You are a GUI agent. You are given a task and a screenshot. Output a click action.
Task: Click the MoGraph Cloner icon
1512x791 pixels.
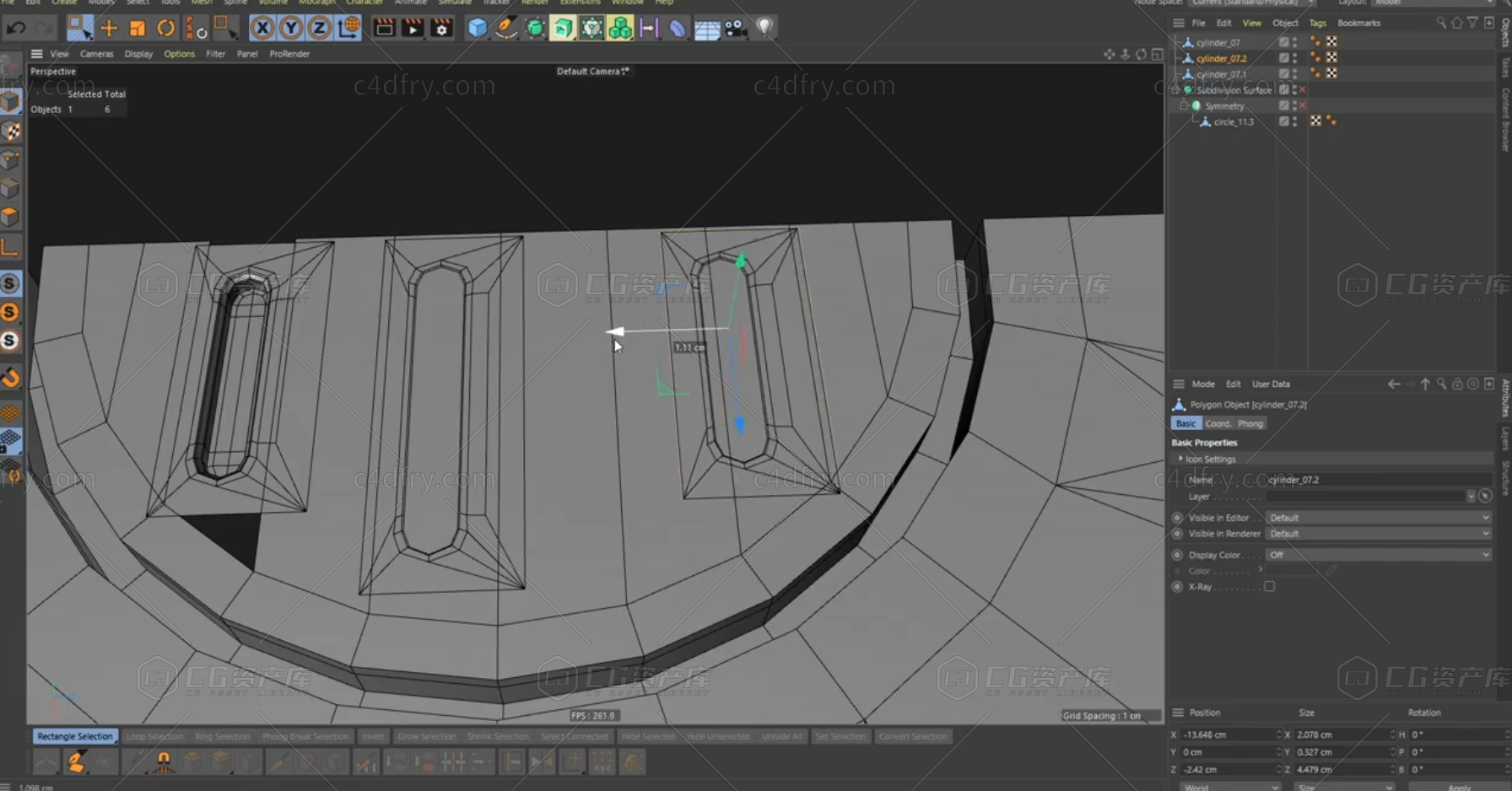coord(620,29)
